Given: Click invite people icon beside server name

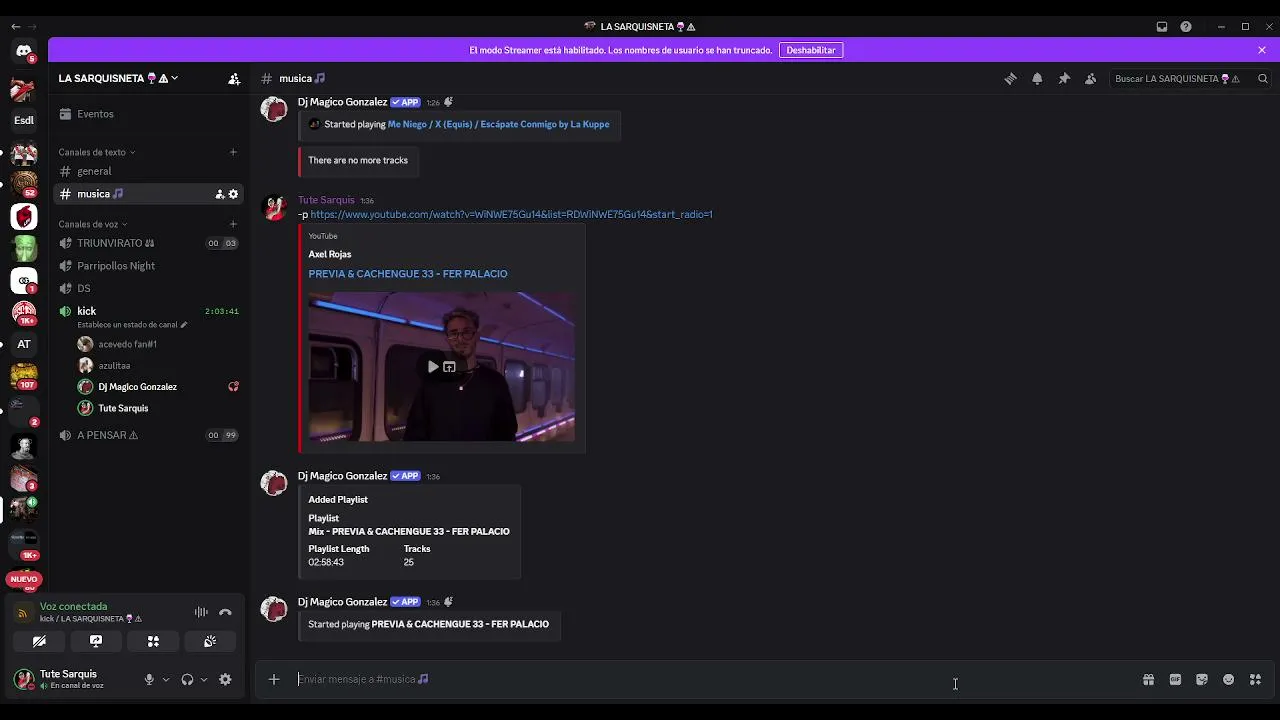Looking at the screenshot, I should [x=234, y=78].
